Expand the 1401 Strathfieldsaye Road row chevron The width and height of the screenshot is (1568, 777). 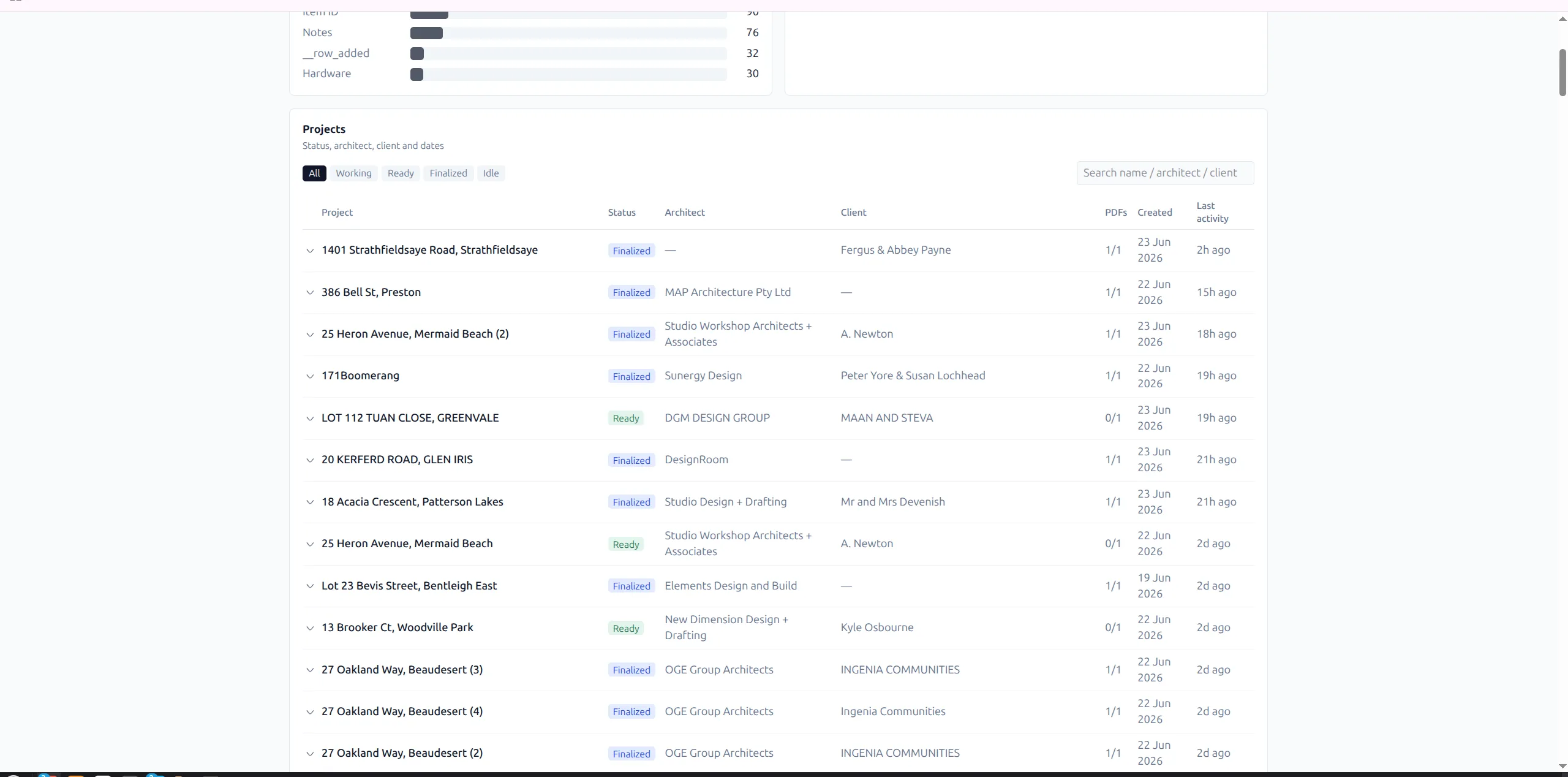310,251
